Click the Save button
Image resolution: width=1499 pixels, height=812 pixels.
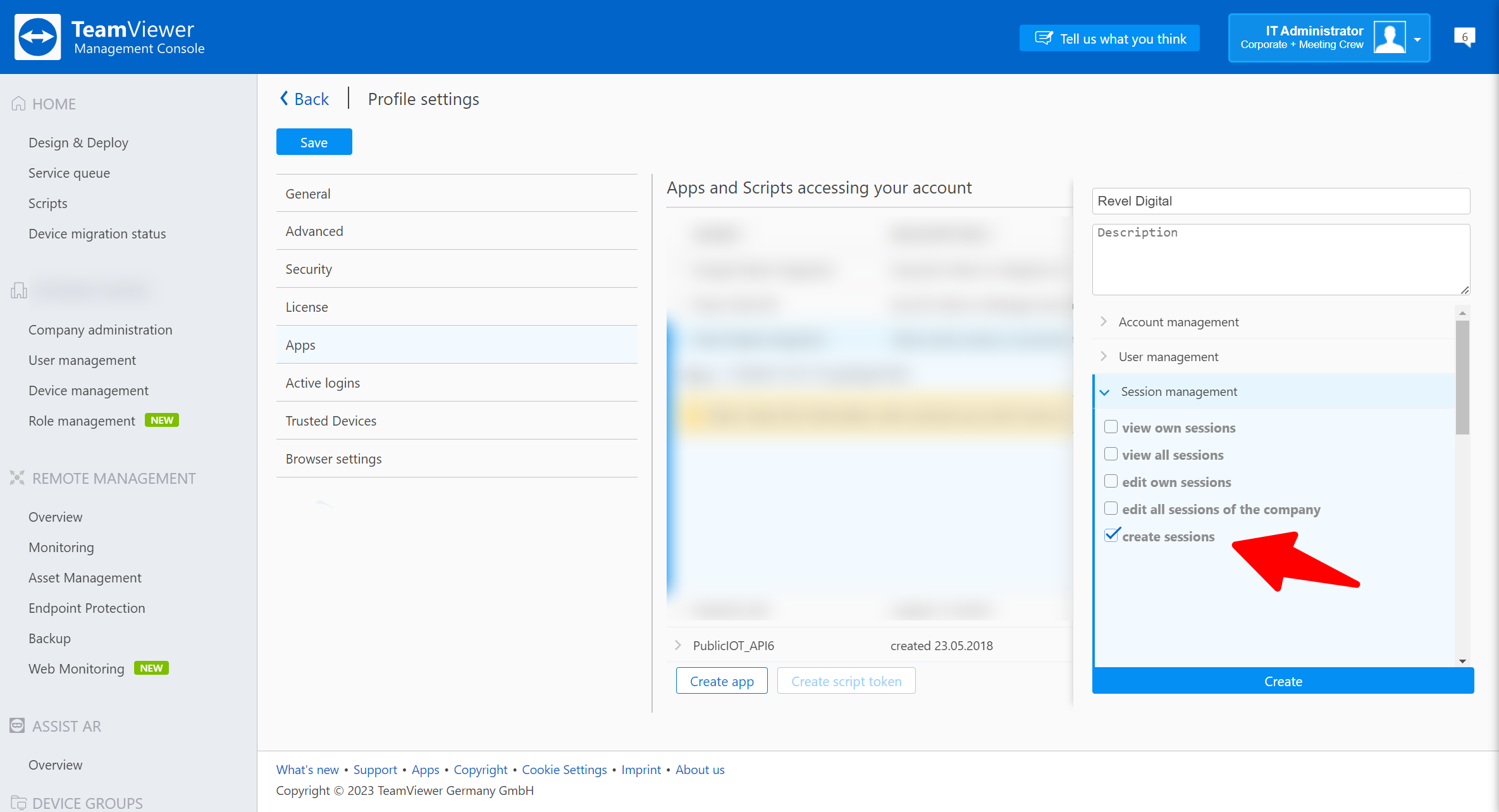coord(314,142)
